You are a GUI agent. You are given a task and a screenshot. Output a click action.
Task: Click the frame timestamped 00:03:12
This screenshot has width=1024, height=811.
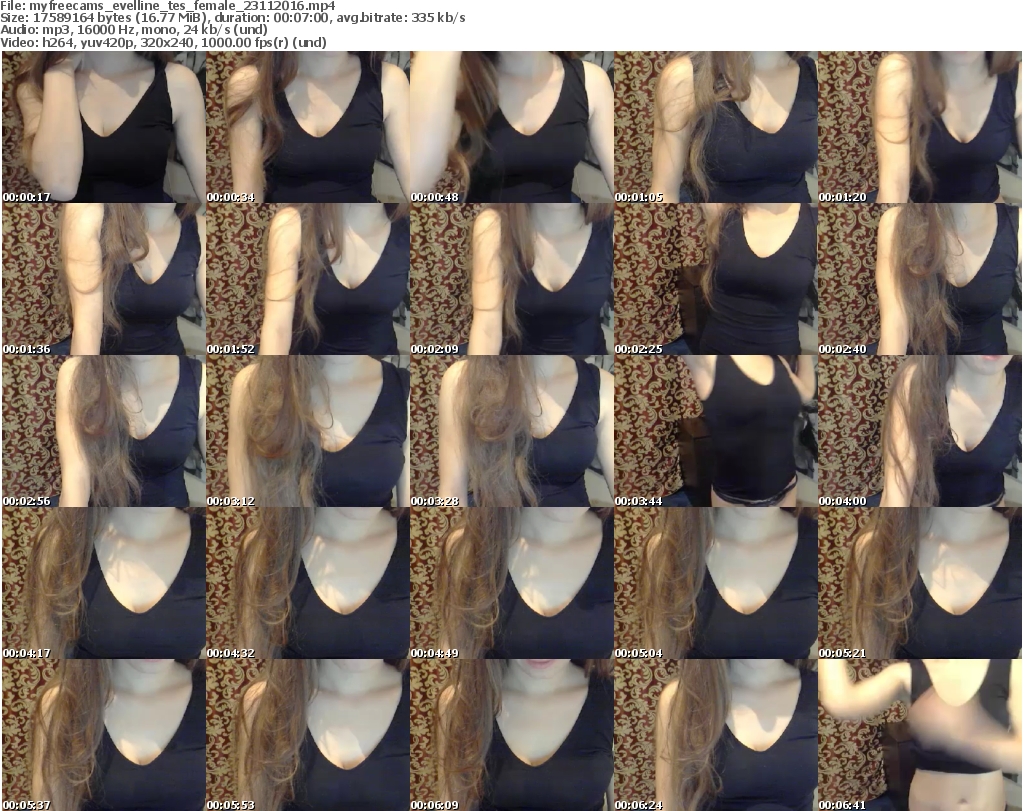point(308,432)
